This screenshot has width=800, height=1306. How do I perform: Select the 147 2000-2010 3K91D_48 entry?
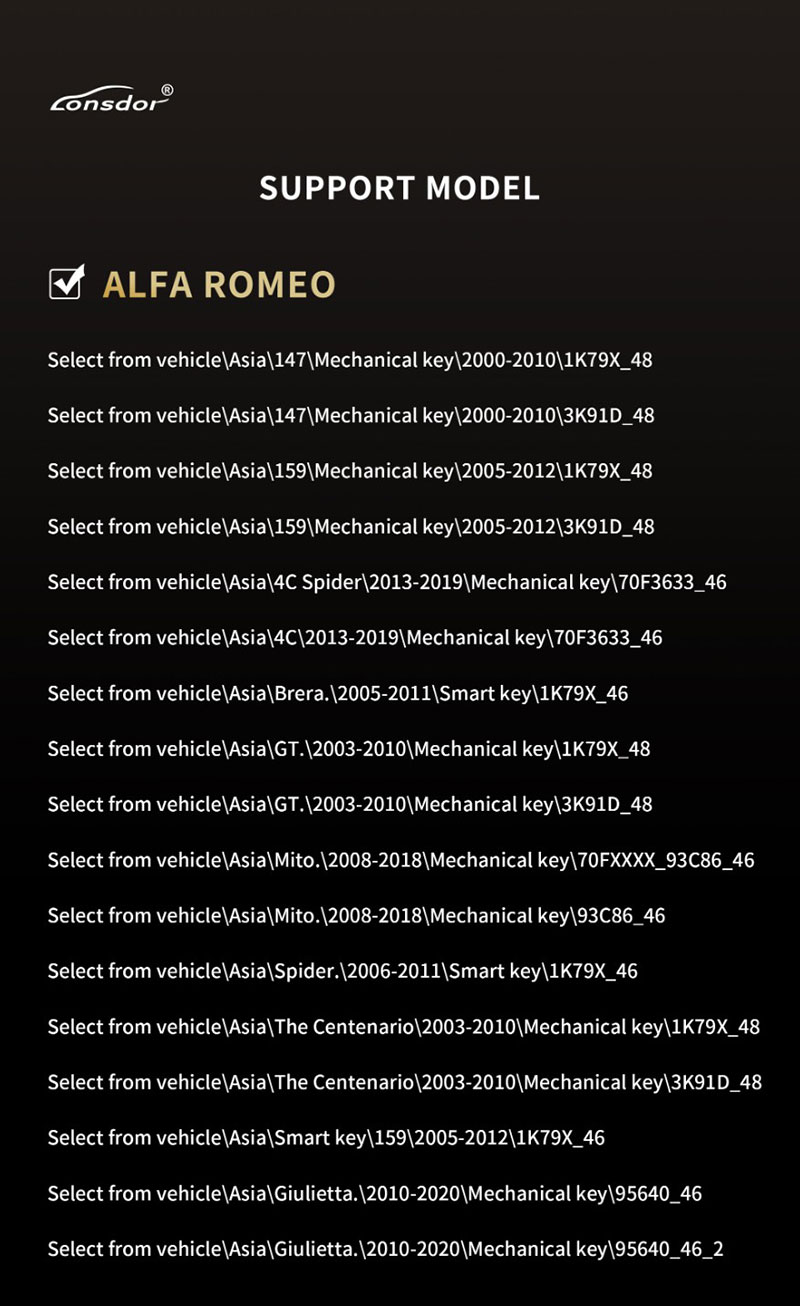(x=351, y=415)
